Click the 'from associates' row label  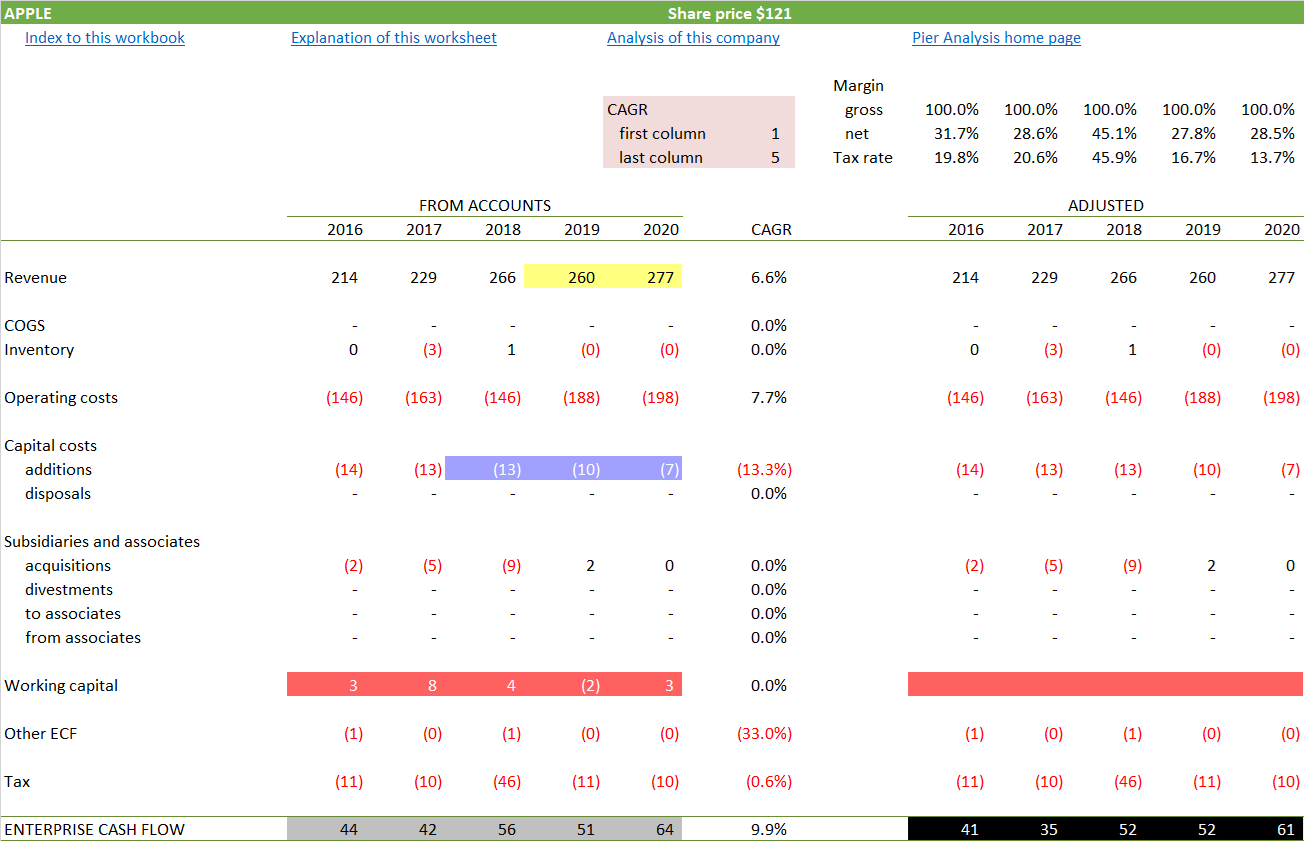pos(83,638)
